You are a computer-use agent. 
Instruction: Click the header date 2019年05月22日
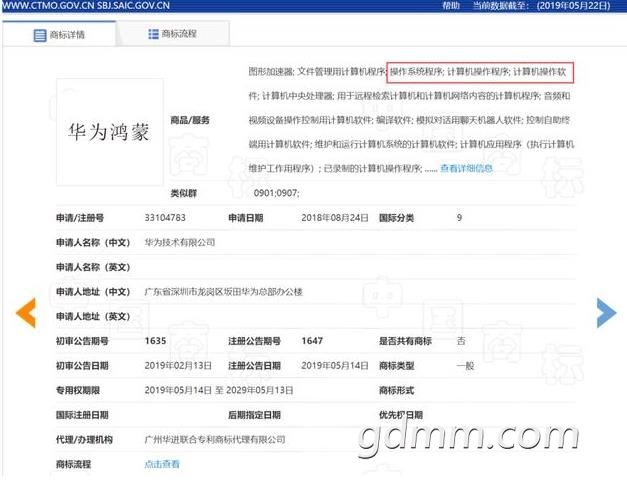pyautogui.click(x=573, y=6)
